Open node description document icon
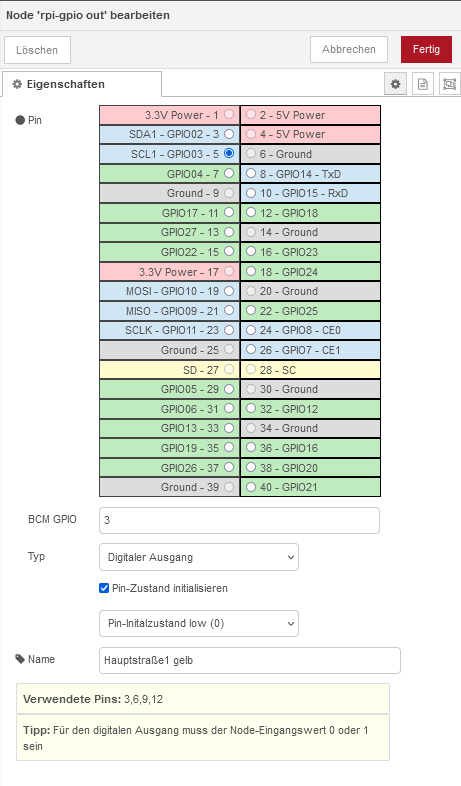 click(x=423, y=84)
